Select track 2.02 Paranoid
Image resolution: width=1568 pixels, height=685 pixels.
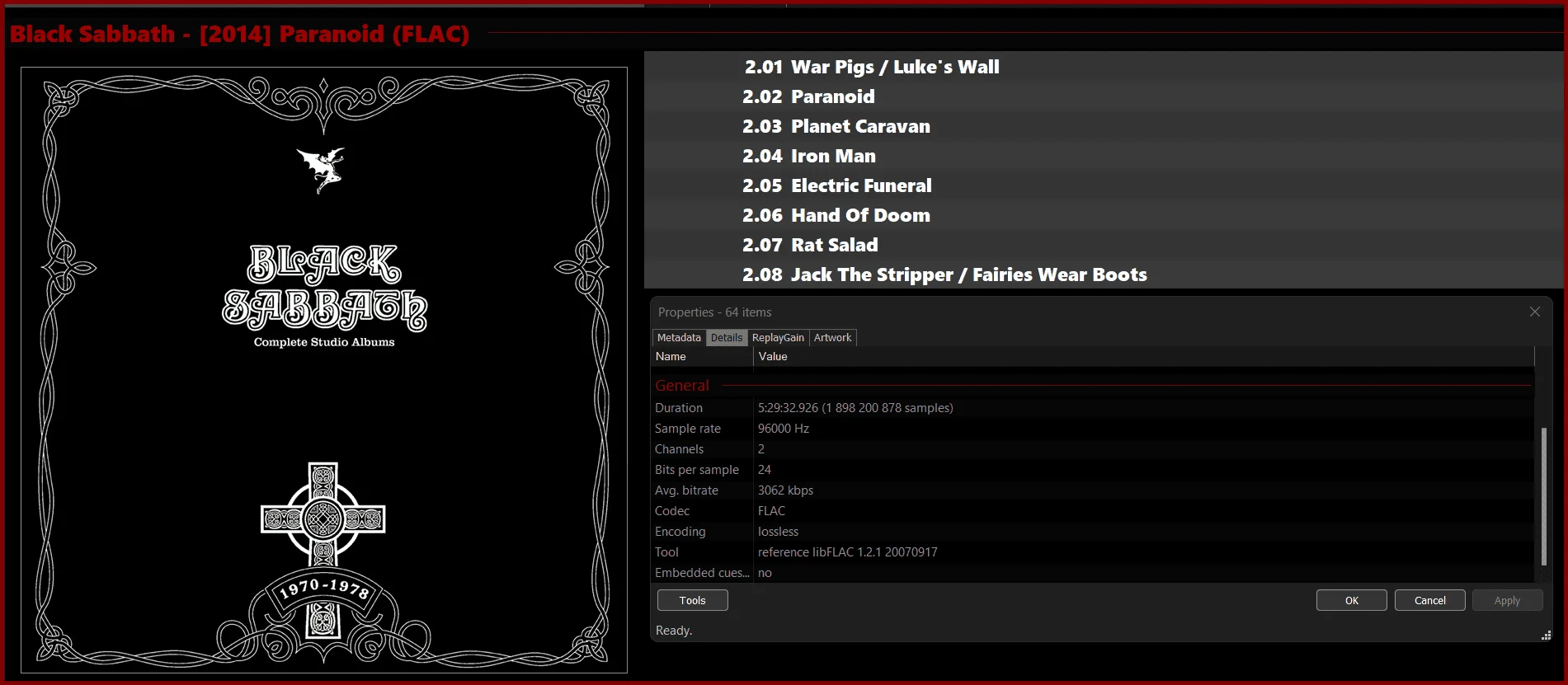pos(1104,96)
